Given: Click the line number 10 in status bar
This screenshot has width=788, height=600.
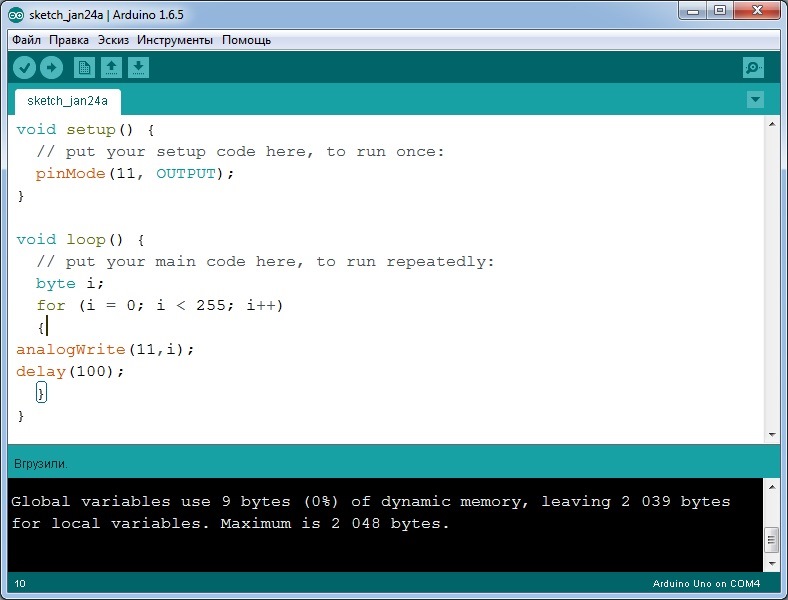Looking at the screenshot, I should (20, 583).
